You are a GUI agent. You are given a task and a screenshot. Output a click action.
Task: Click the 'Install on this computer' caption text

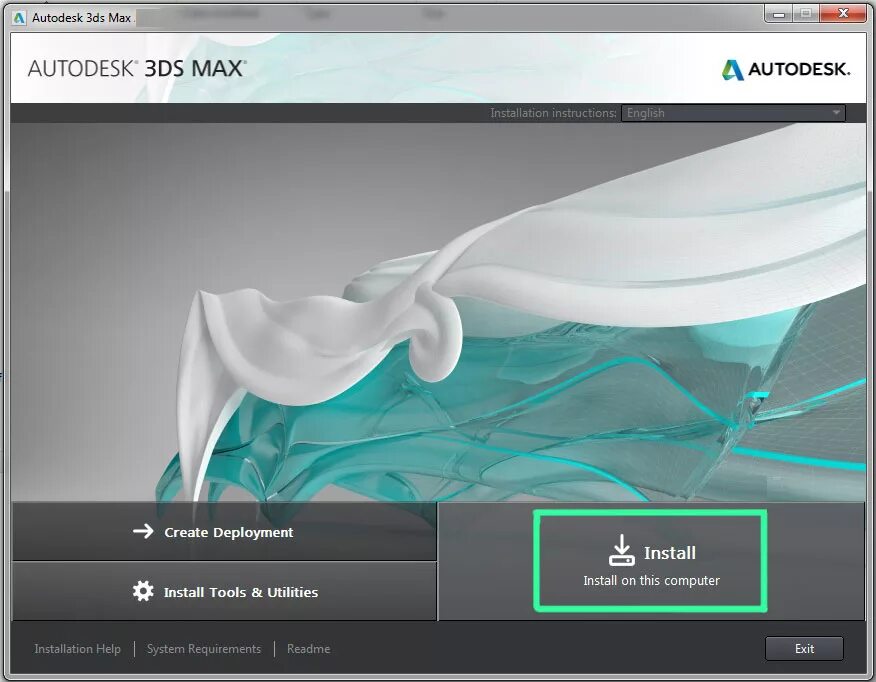coord(651,581)
